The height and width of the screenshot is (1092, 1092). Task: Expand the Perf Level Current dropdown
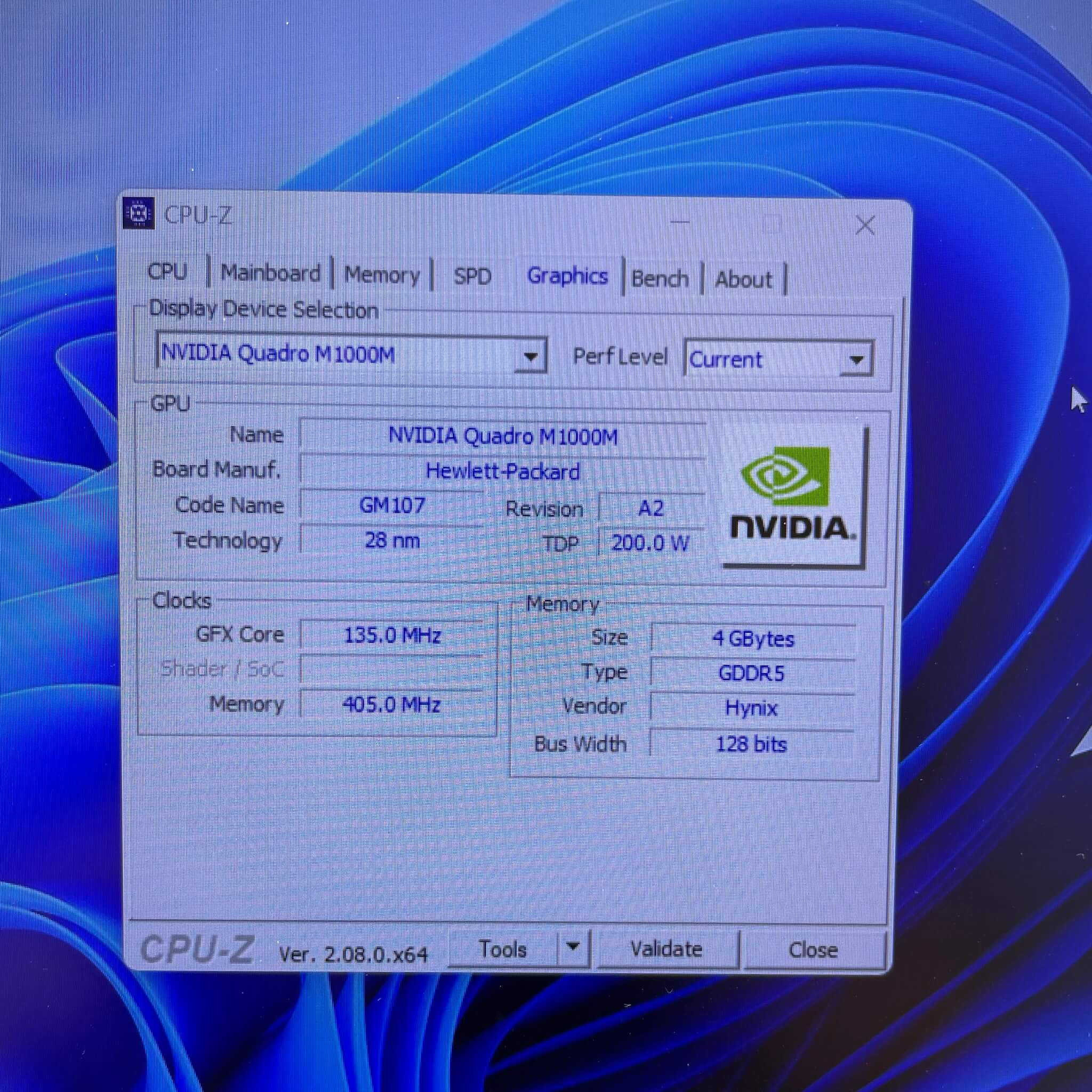point(779,359)
